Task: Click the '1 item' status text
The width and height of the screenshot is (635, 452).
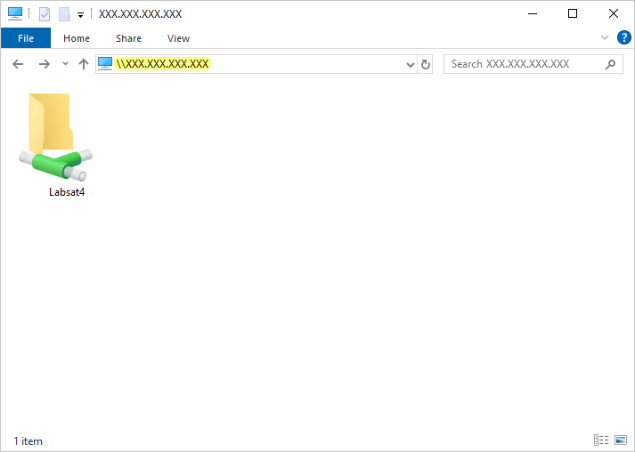Action: [x=28, y=441]
